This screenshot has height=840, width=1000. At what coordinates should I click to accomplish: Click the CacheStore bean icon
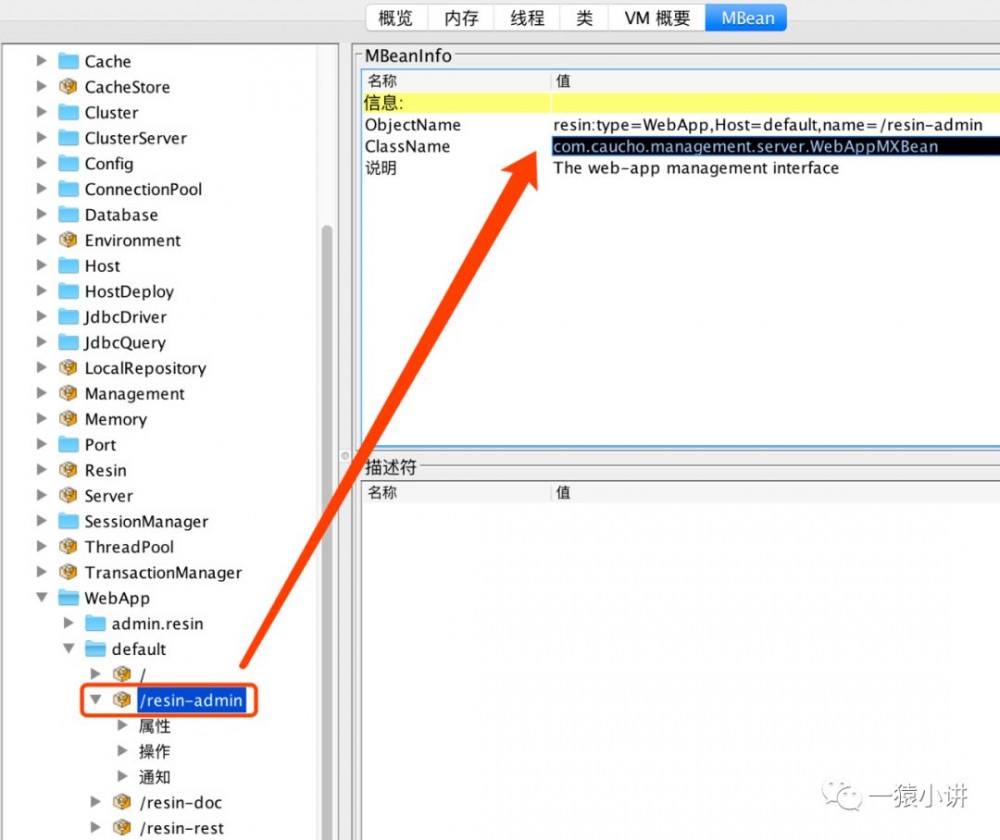(x=68, y=87)
